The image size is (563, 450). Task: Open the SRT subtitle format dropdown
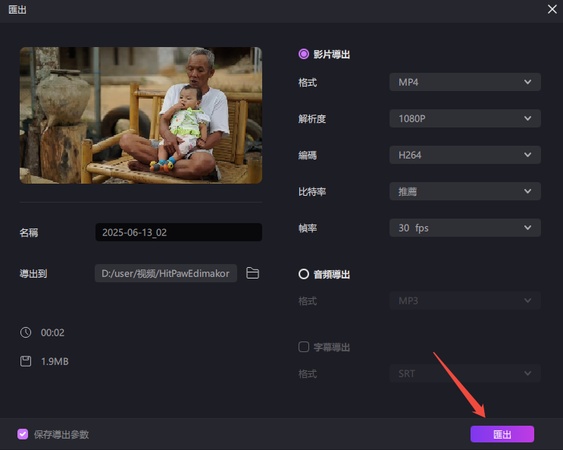point(465,374)
